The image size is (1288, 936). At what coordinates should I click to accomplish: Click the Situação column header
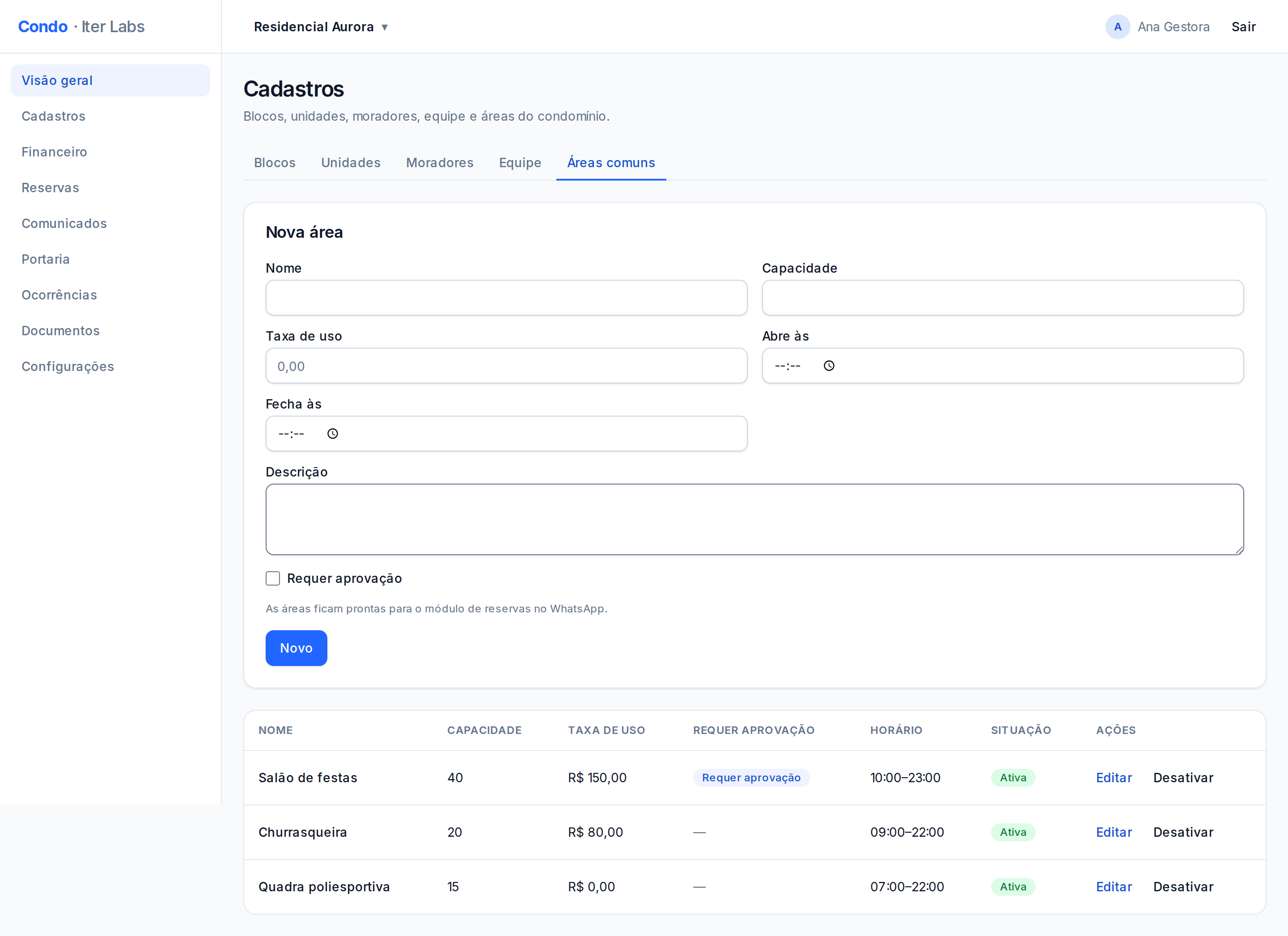click(1021, 730)
